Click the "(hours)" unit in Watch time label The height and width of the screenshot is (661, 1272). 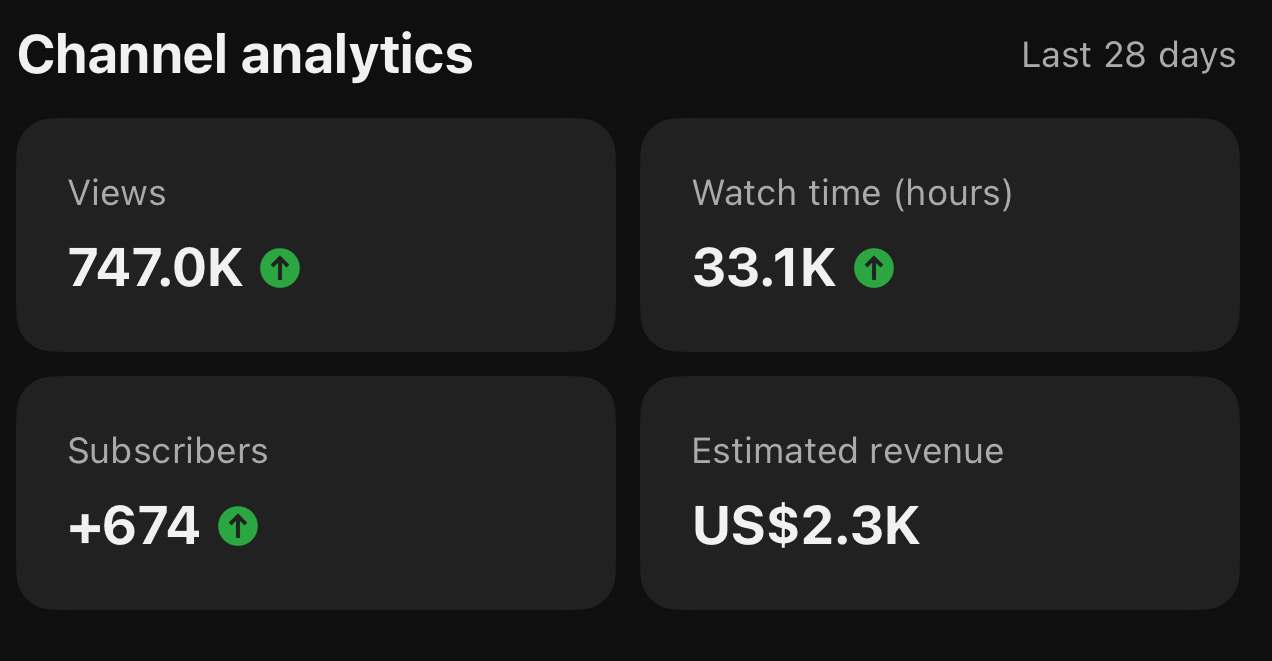click(x=953, y=192)
